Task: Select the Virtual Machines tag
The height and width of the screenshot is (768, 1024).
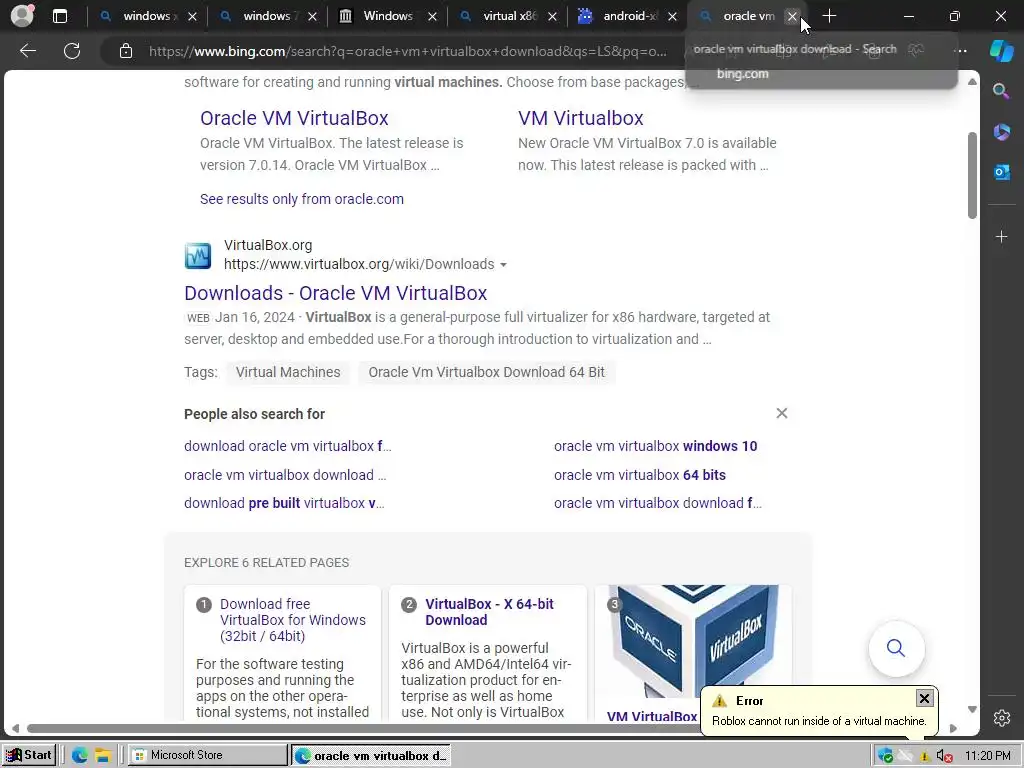Action: coord(288,372)
